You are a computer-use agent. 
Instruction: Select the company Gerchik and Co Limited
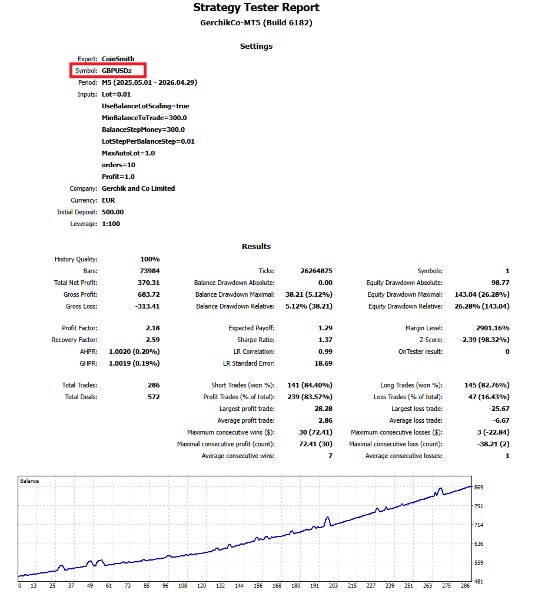[138, 189]
